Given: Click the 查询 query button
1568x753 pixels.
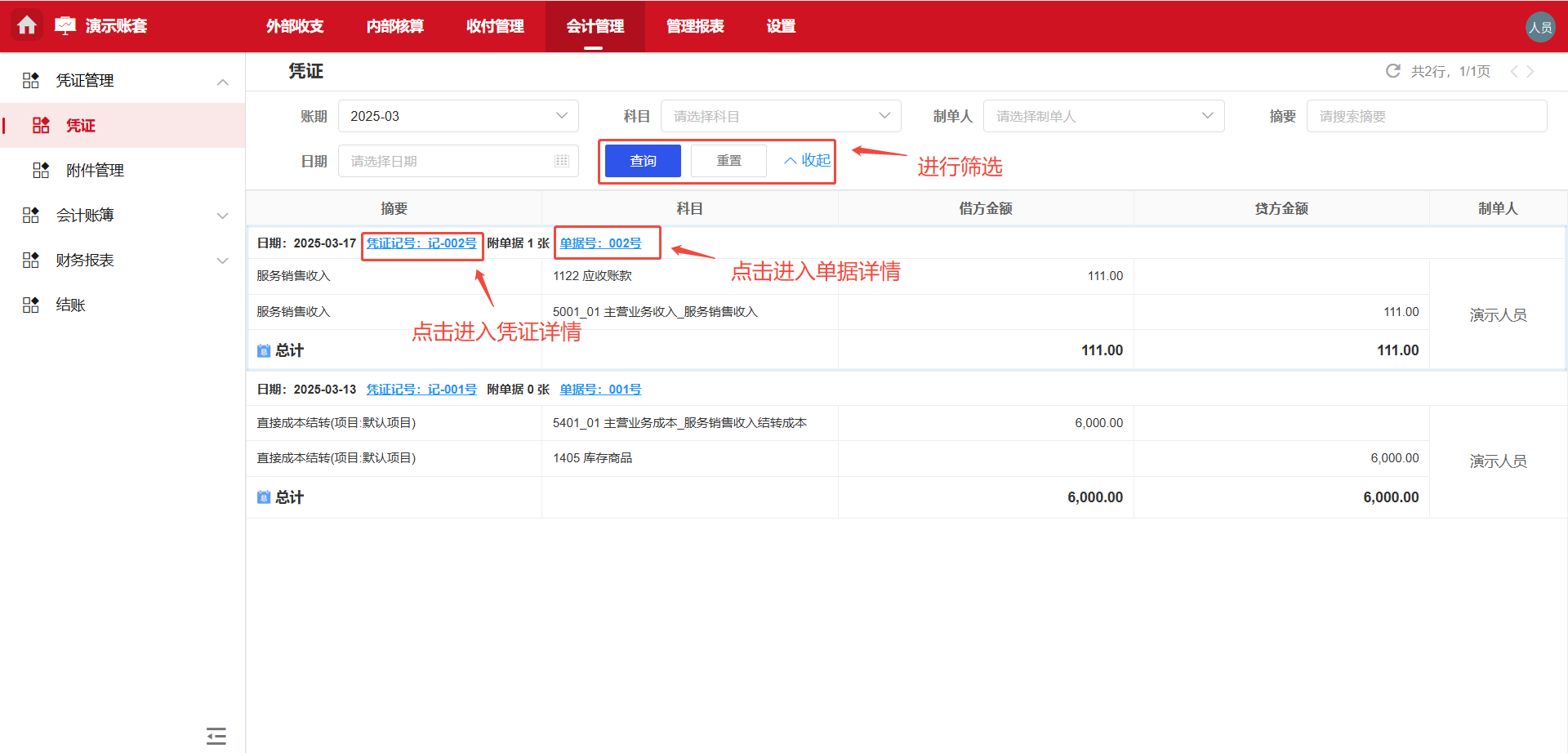Looking at the screenshot, I should (642, 160).
